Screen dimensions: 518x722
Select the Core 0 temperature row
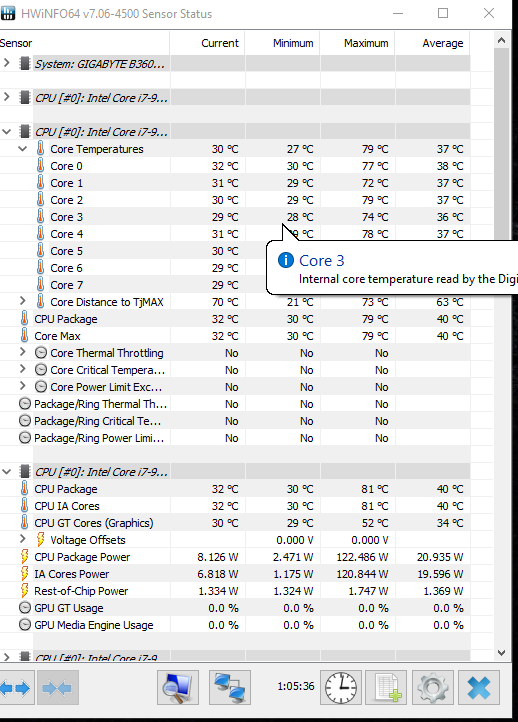click(235, 166)
